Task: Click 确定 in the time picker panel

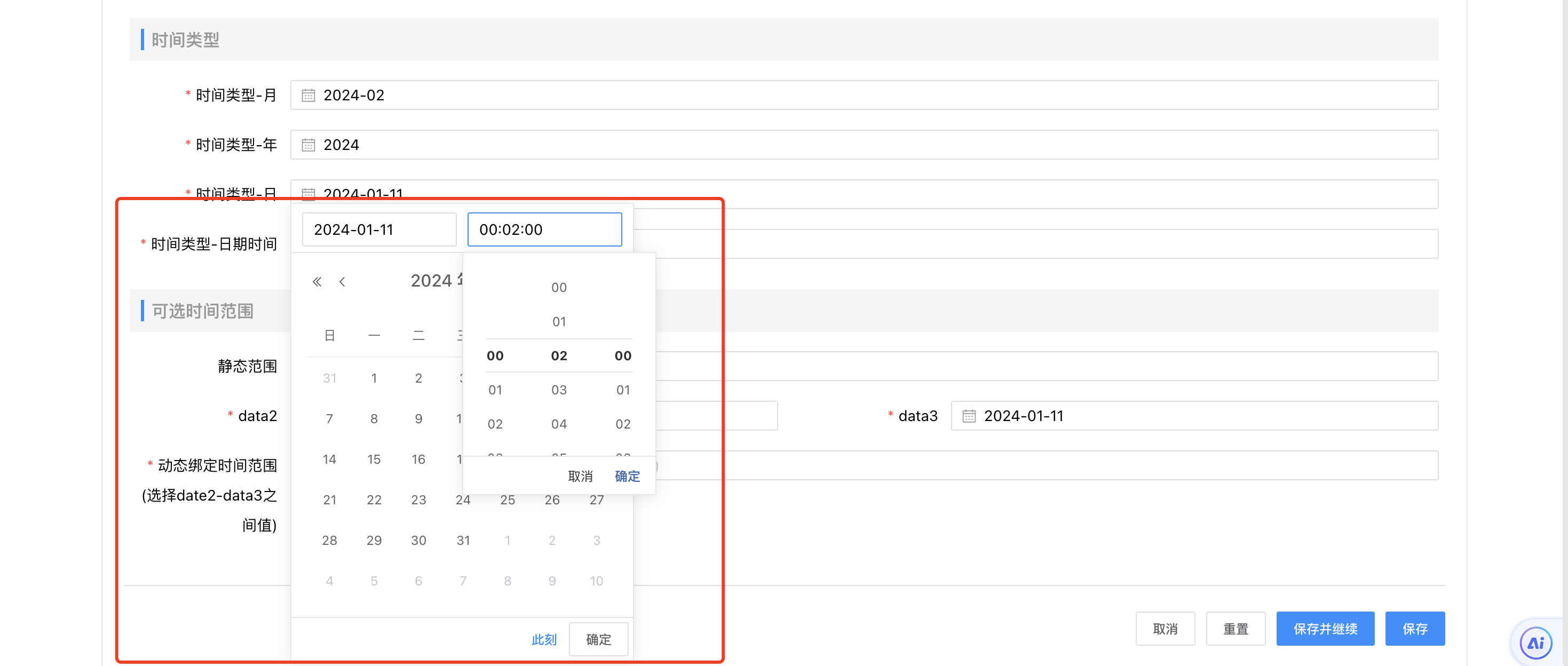Action: [627, 476]
